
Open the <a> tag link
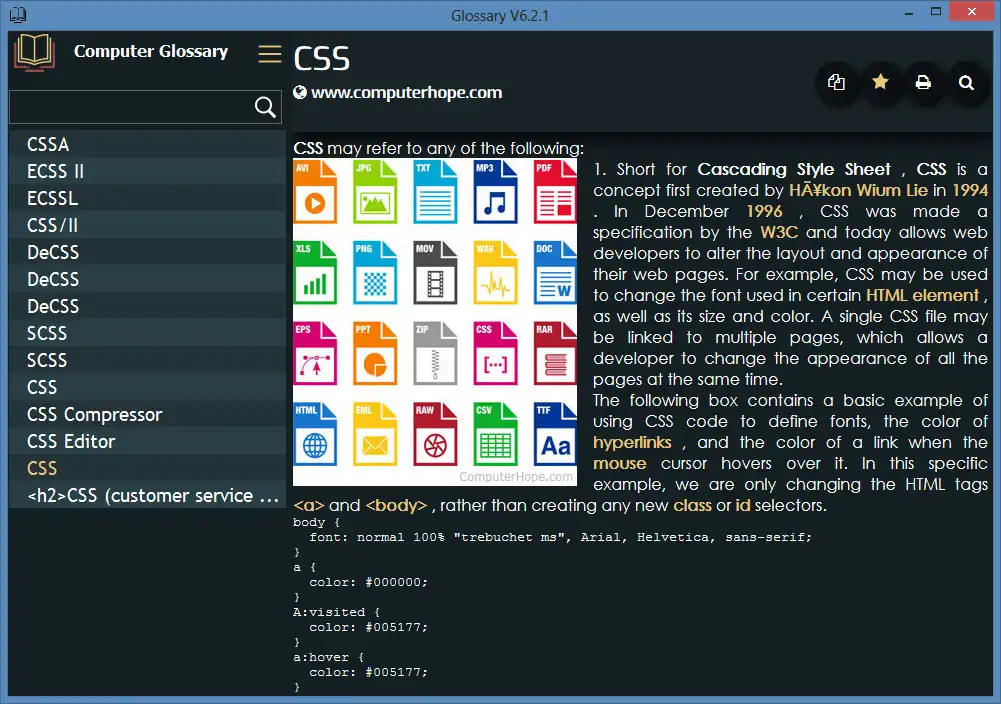click(x=308, y=506)
